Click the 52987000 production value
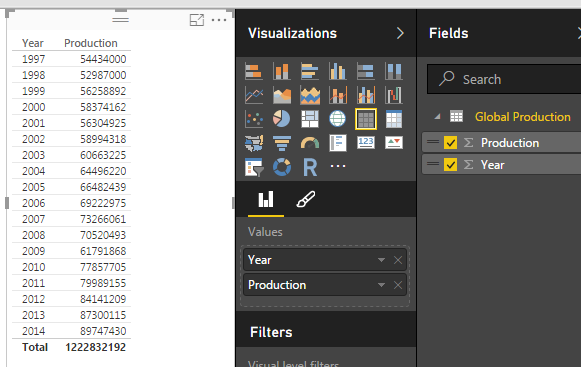This screenshot has width=581, height=367. pos(103,75)
